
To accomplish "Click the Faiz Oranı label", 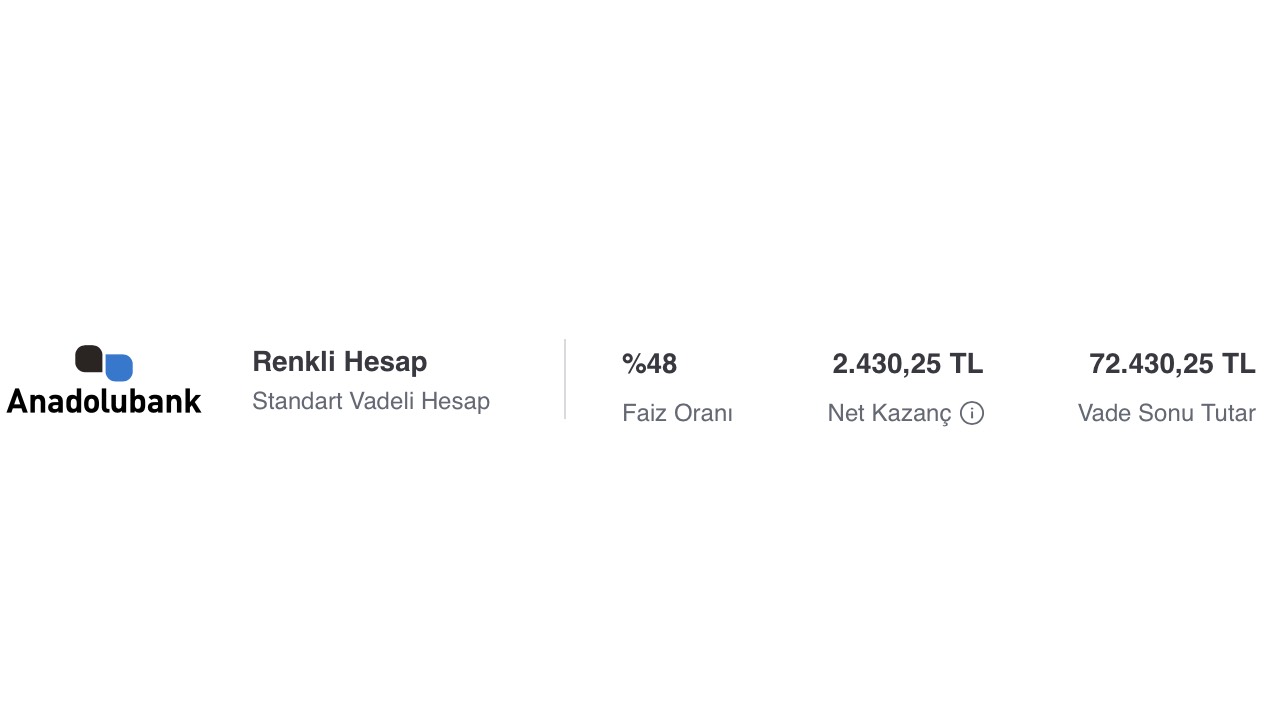I will point(677,413).
